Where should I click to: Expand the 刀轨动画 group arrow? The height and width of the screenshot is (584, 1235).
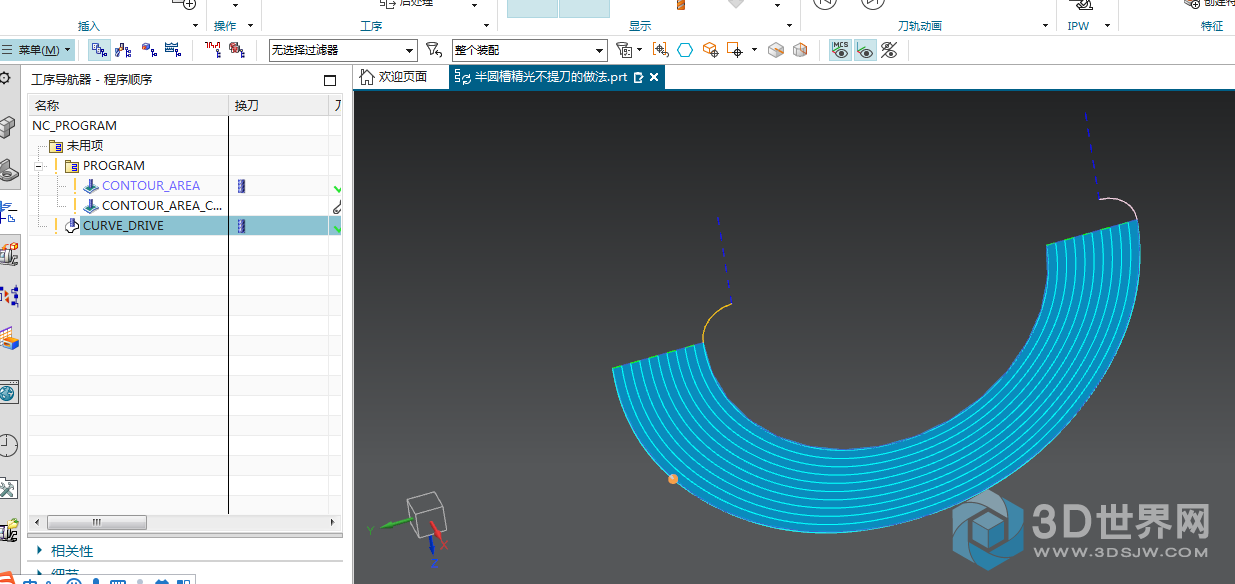point(1045,26)
